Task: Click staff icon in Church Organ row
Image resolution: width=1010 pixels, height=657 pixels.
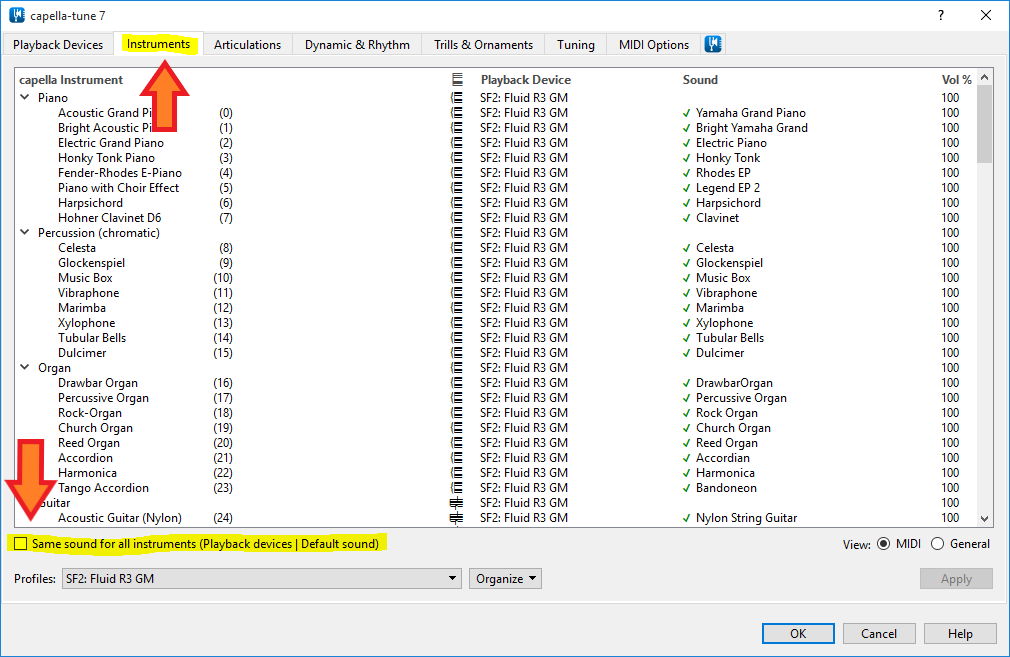Action: 456,428
